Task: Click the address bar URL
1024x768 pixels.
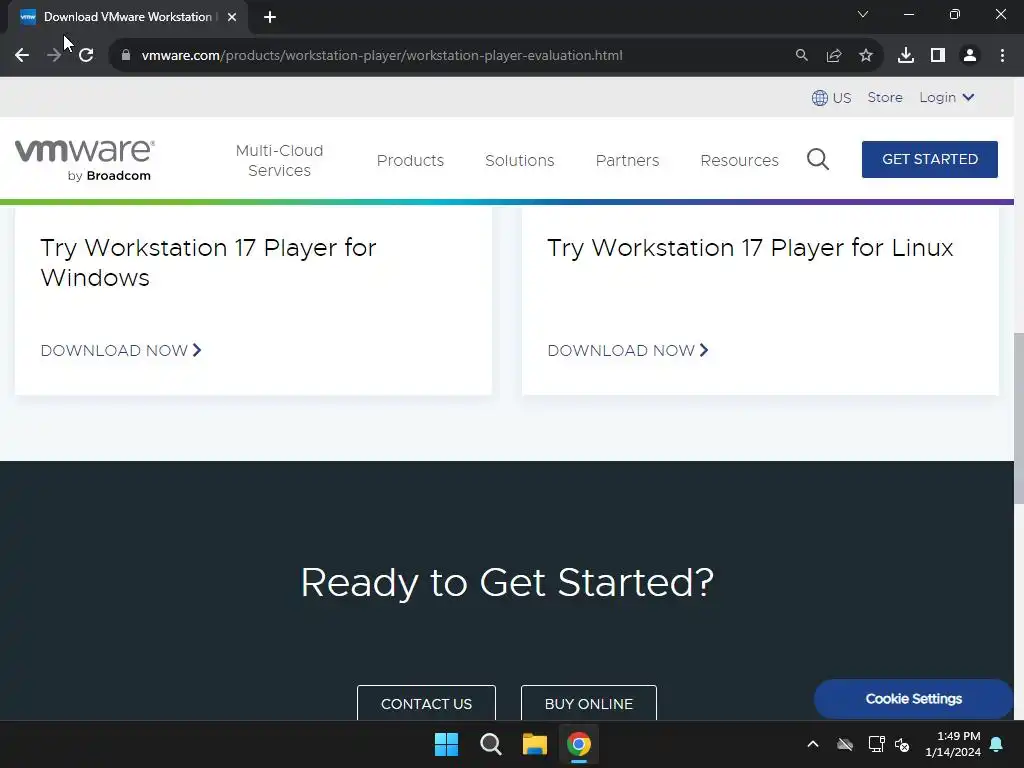Action: pyautogui.click(x=382, y=56)
